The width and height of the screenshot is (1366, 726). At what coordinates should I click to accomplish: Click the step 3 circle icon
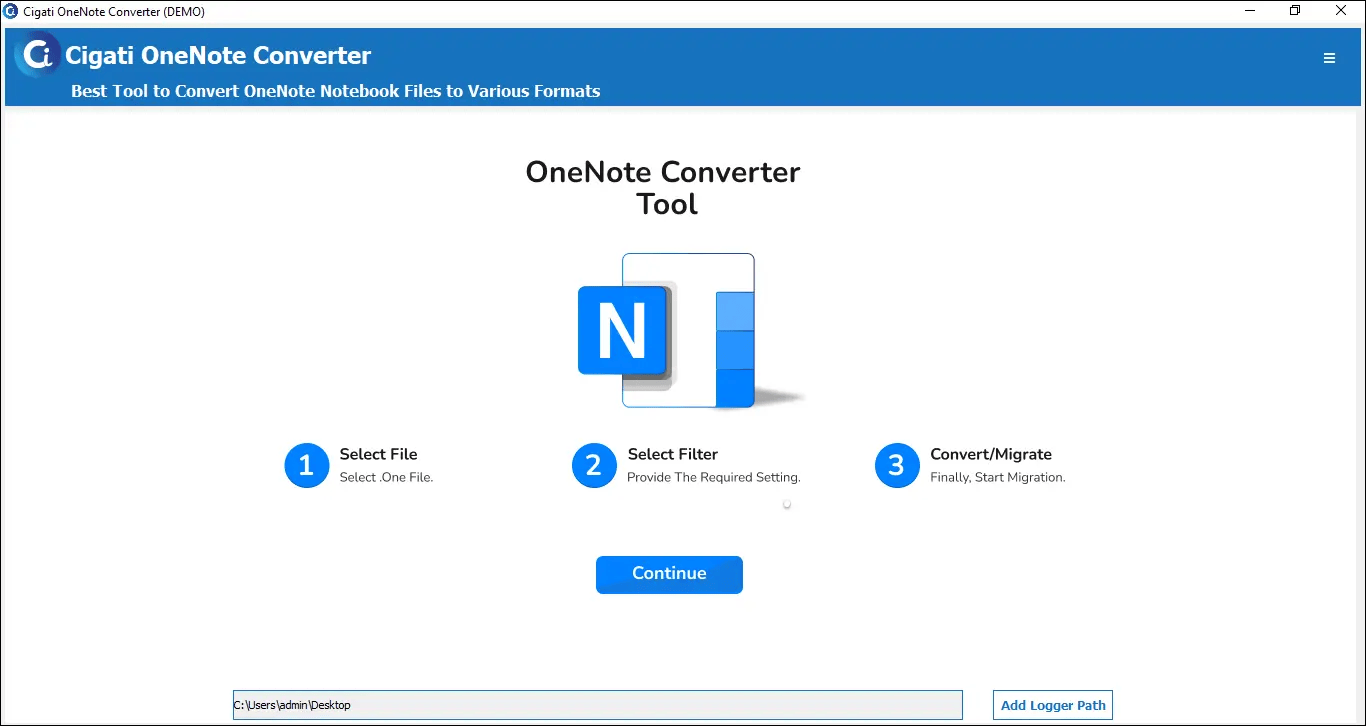tap(897, 465)
